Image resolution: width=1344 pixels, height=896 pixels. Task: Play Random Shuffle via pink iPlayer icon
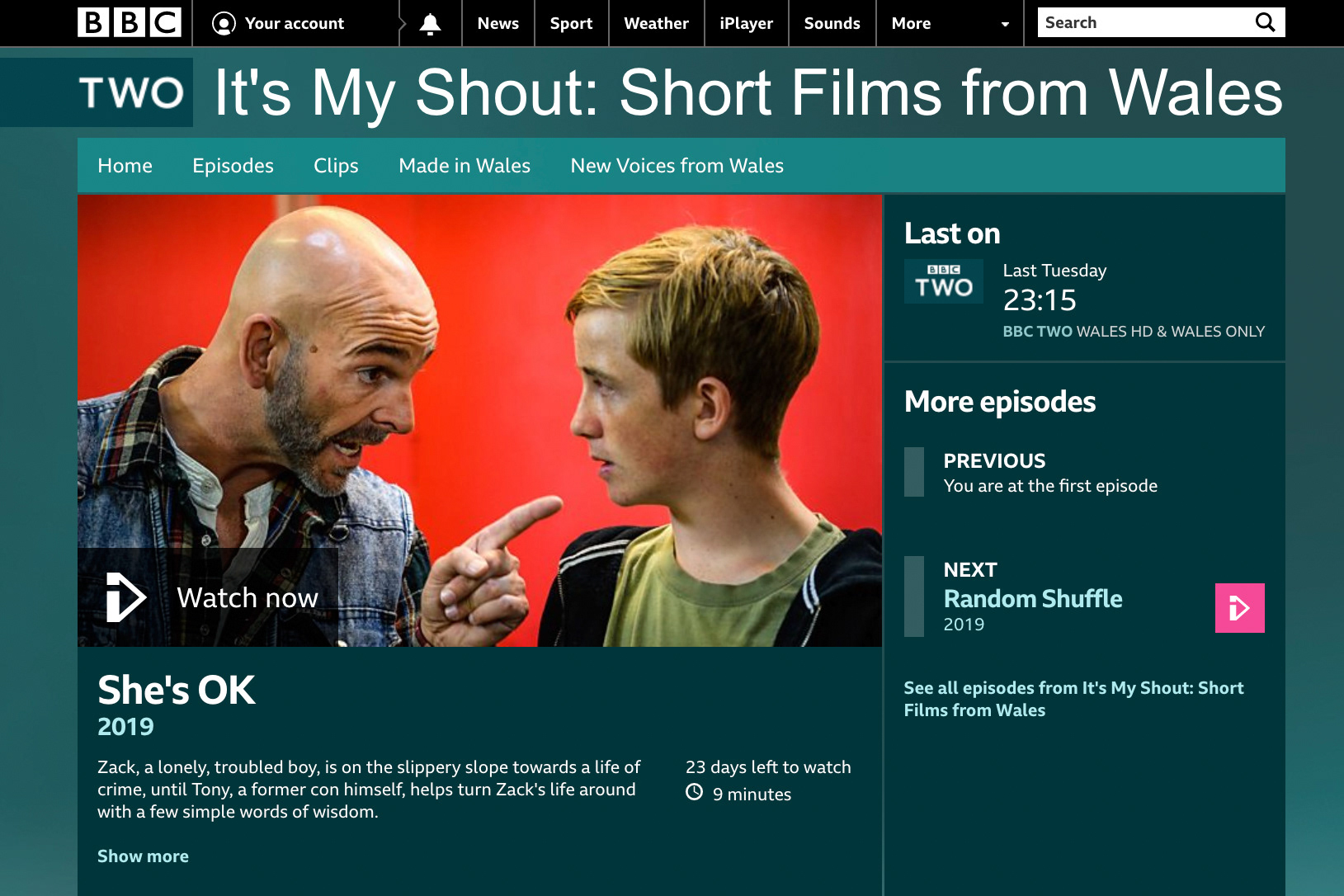click(x=1239, y=608)
